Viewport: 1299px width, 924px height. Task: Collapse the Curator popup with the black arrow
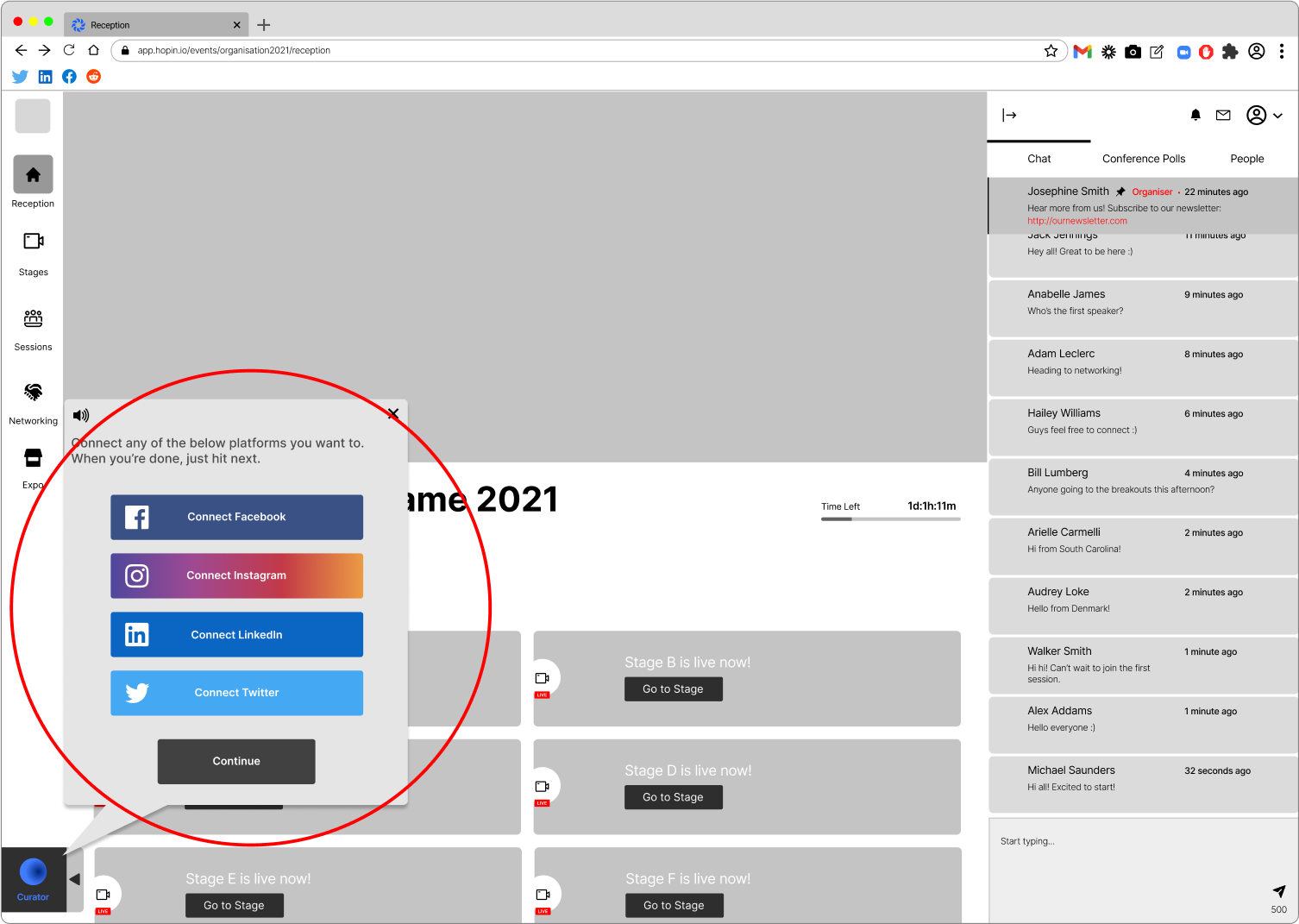tap(74, 879)
